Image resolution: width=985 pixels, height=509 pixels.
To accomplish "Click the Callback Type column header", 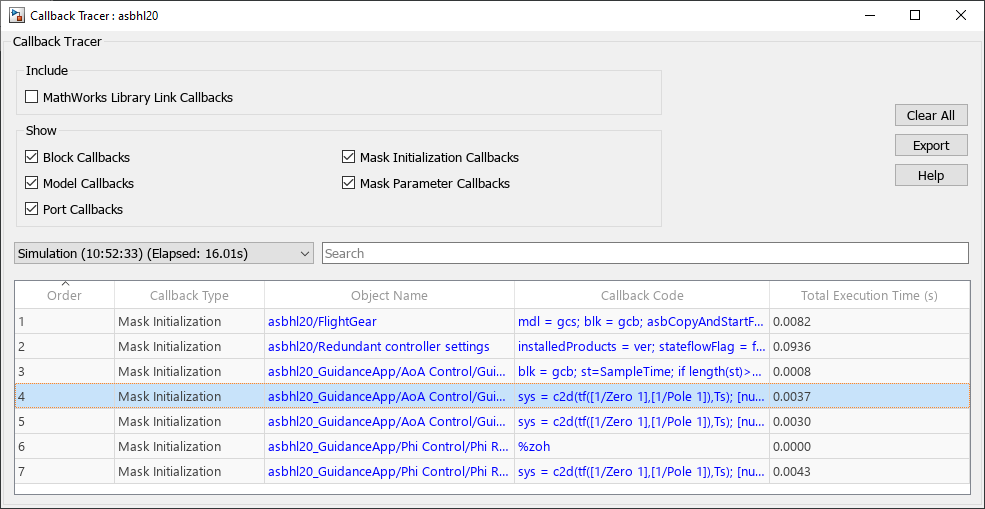I will point(189,296).
